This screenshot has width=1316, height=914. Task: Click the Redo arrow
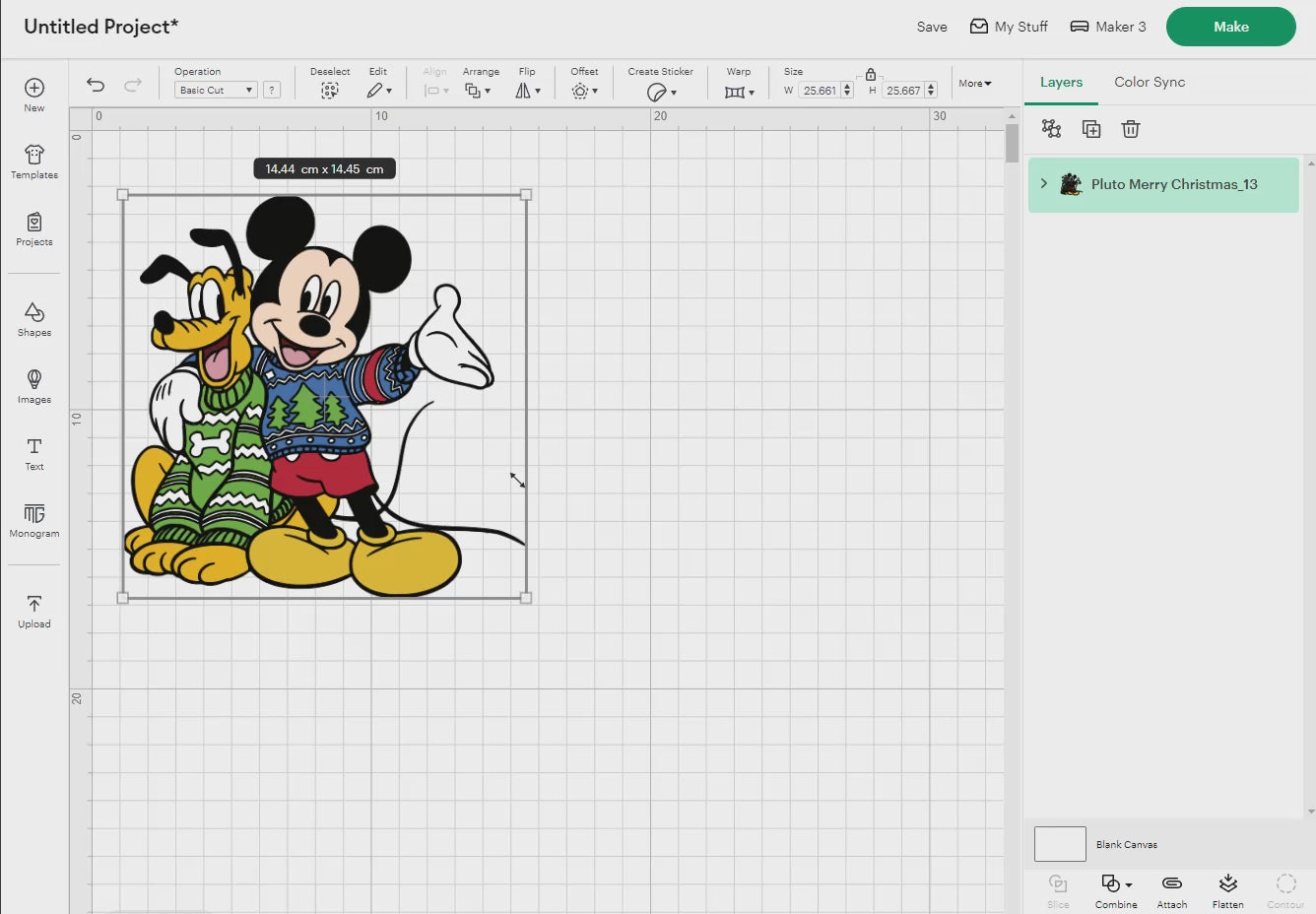coord(133,85)
